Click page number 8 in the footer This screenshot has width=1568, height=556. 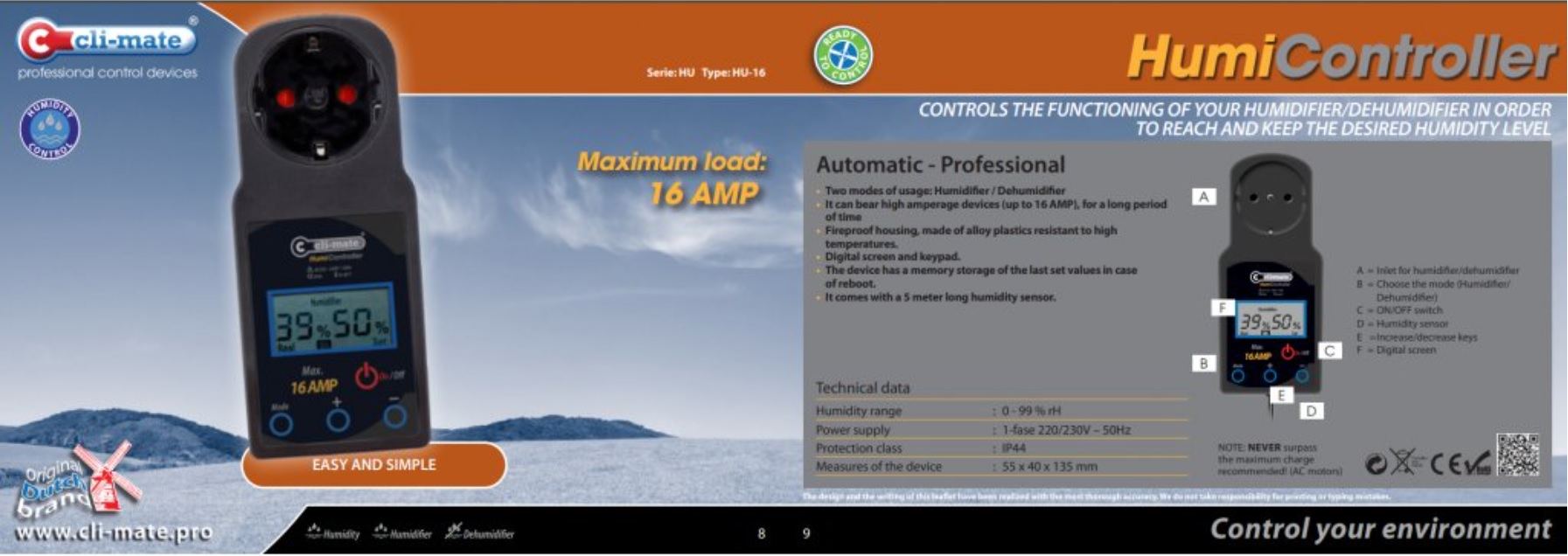click(762, 533)
